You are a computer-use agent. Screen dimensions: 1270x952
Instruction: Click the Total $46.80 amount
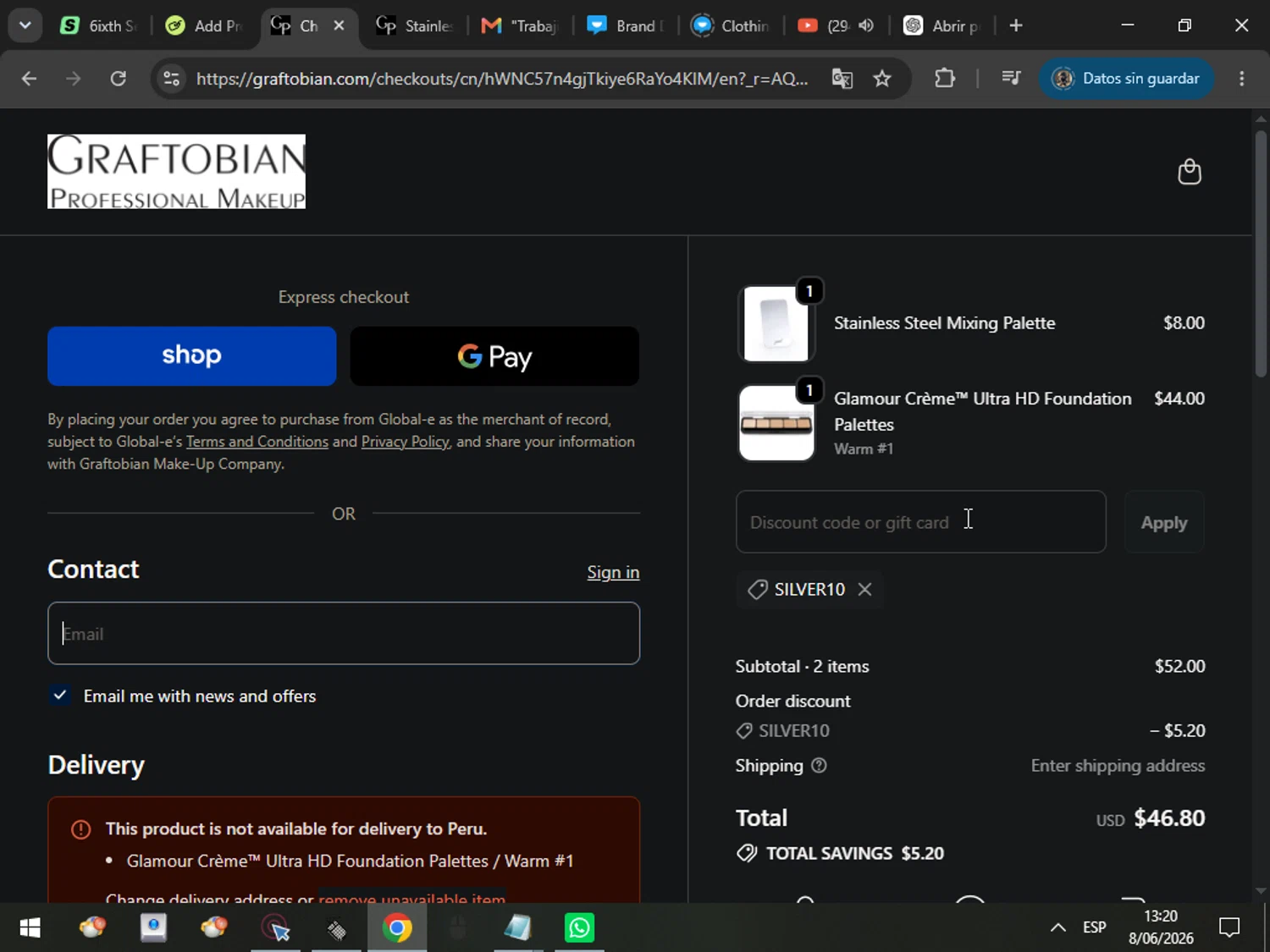tap(1169, 818)
